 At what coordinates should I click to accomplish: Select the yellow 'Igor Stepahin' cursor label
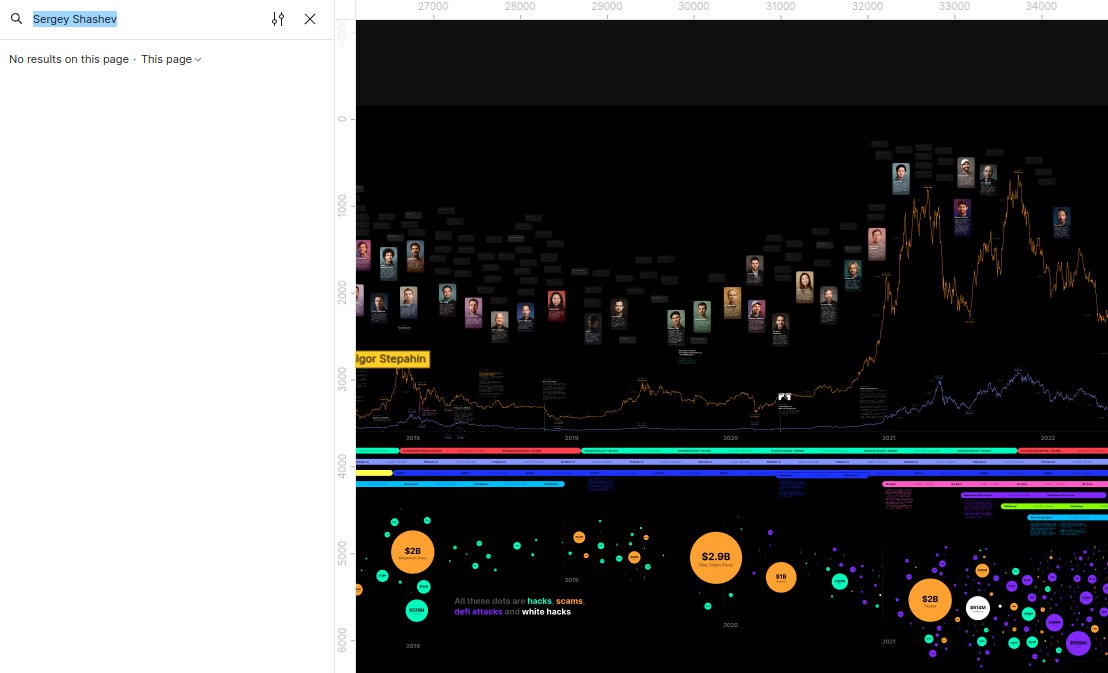392,358
